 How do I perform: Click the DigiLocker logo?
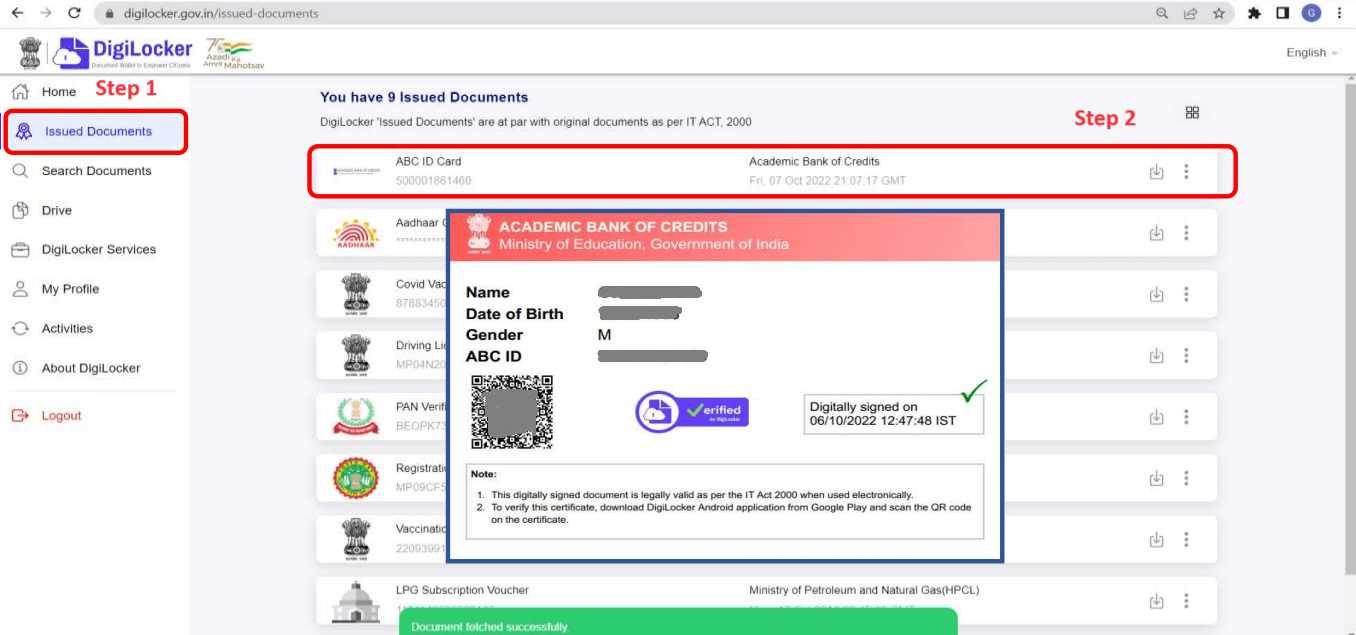point(120,50)
